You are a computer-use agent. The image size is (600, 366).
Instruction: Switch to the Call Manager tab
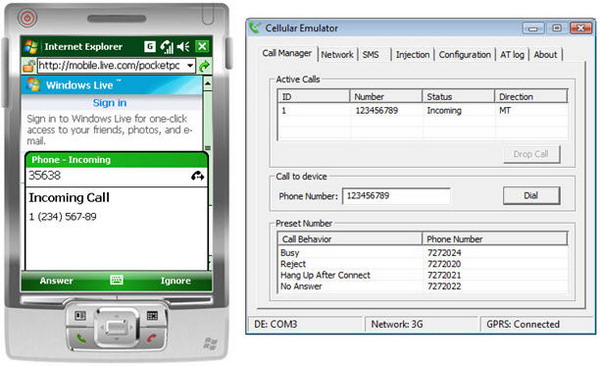tap(287, 53)
